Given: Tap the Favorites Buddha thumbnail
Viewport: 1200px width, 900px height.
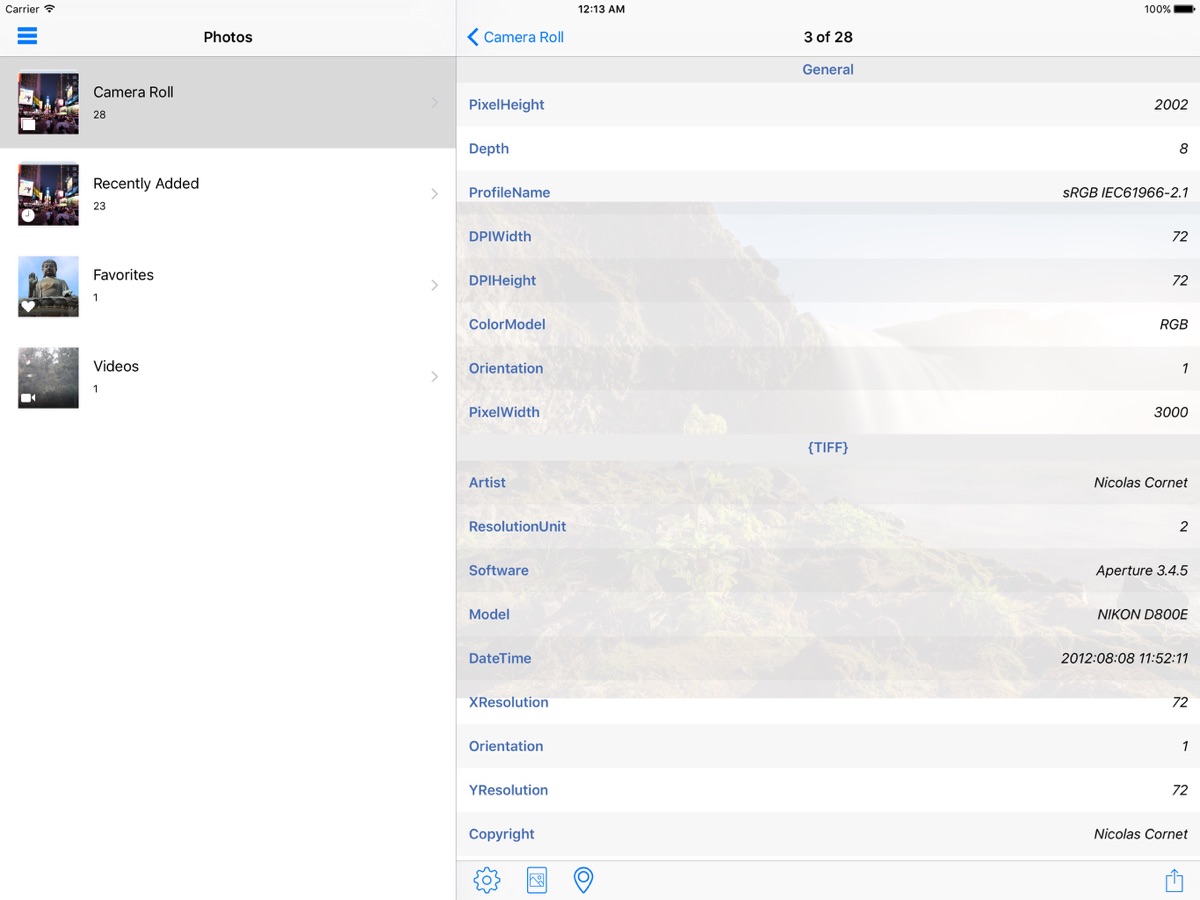Looking at the screenshot, I should coord(48,286).
